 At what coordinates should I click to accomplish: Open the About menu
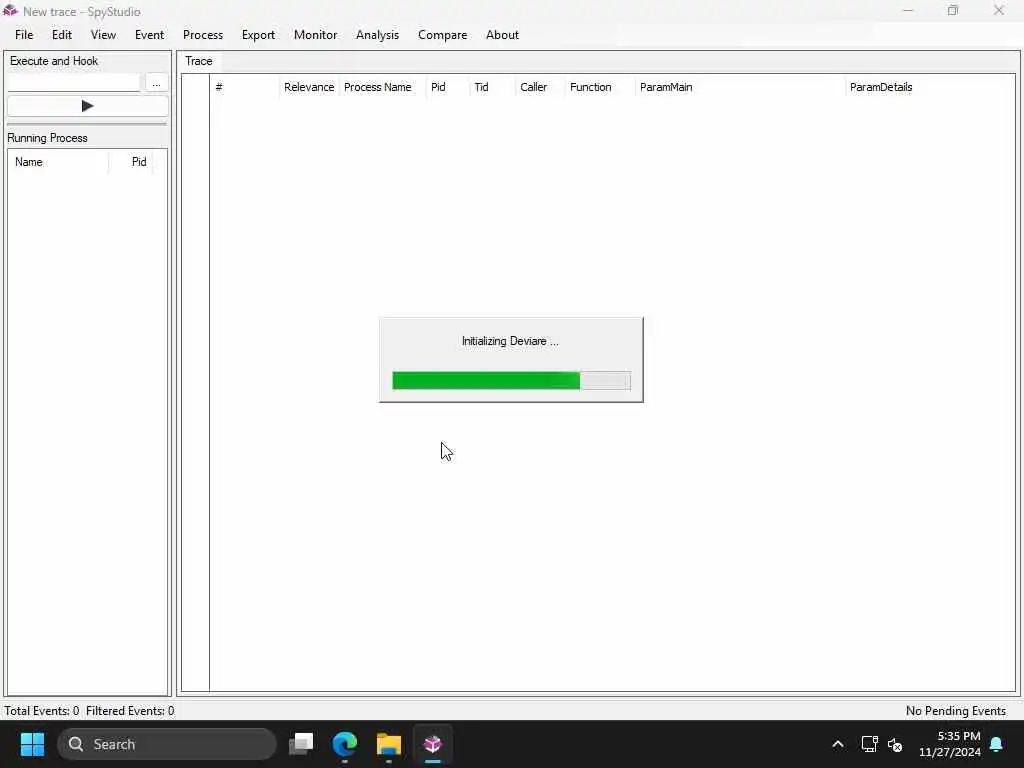502,35
